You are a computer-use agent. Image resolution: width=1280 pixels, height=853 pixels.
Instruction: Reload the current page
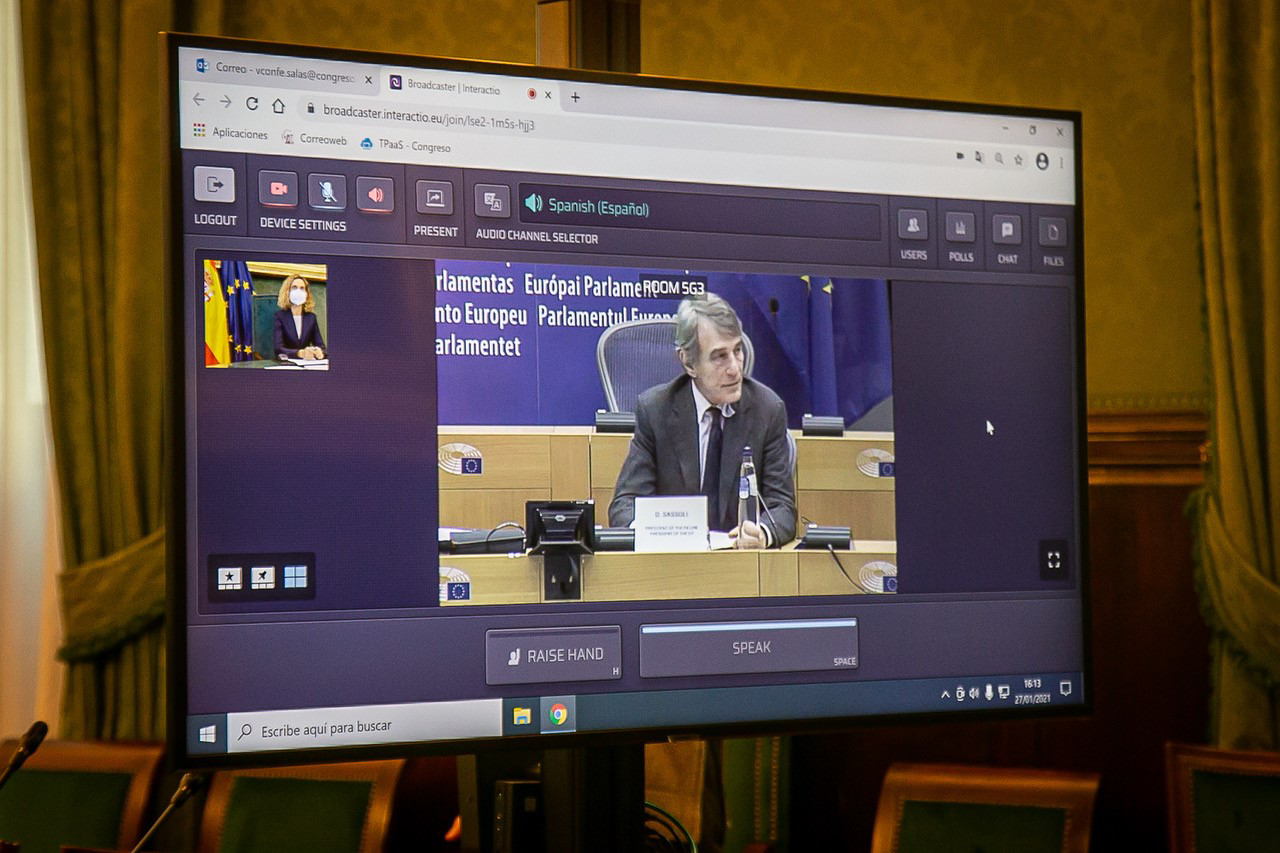(x=252, y=103)
